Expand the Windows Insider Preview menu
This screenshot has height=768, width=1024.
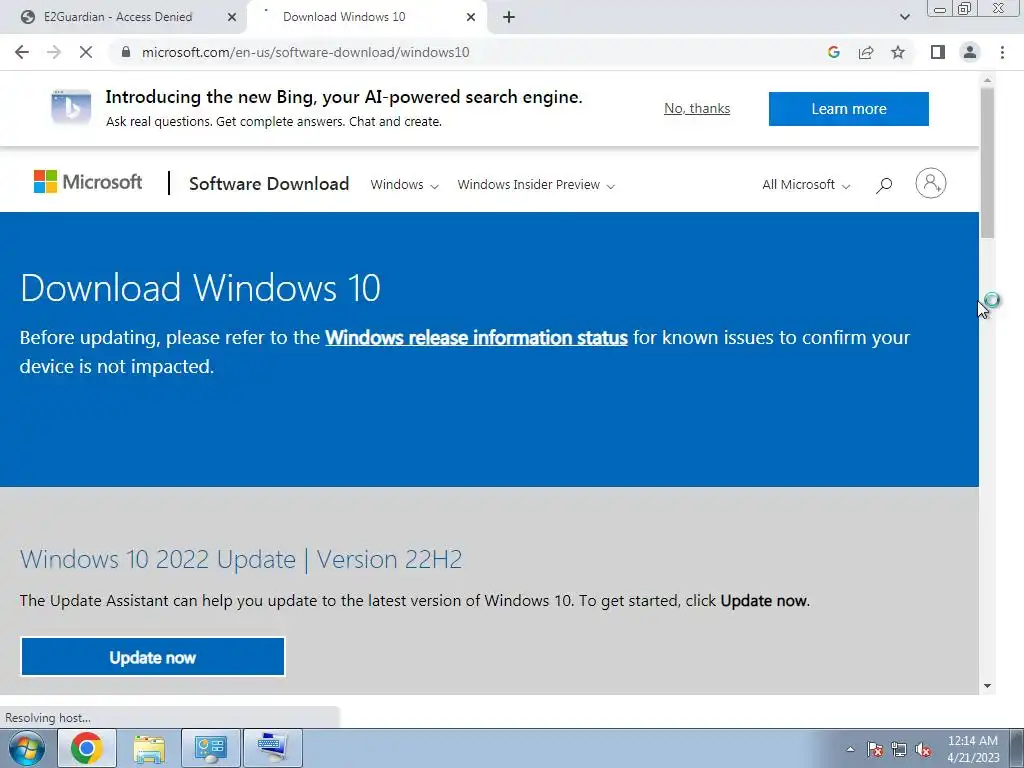(536, 185)
